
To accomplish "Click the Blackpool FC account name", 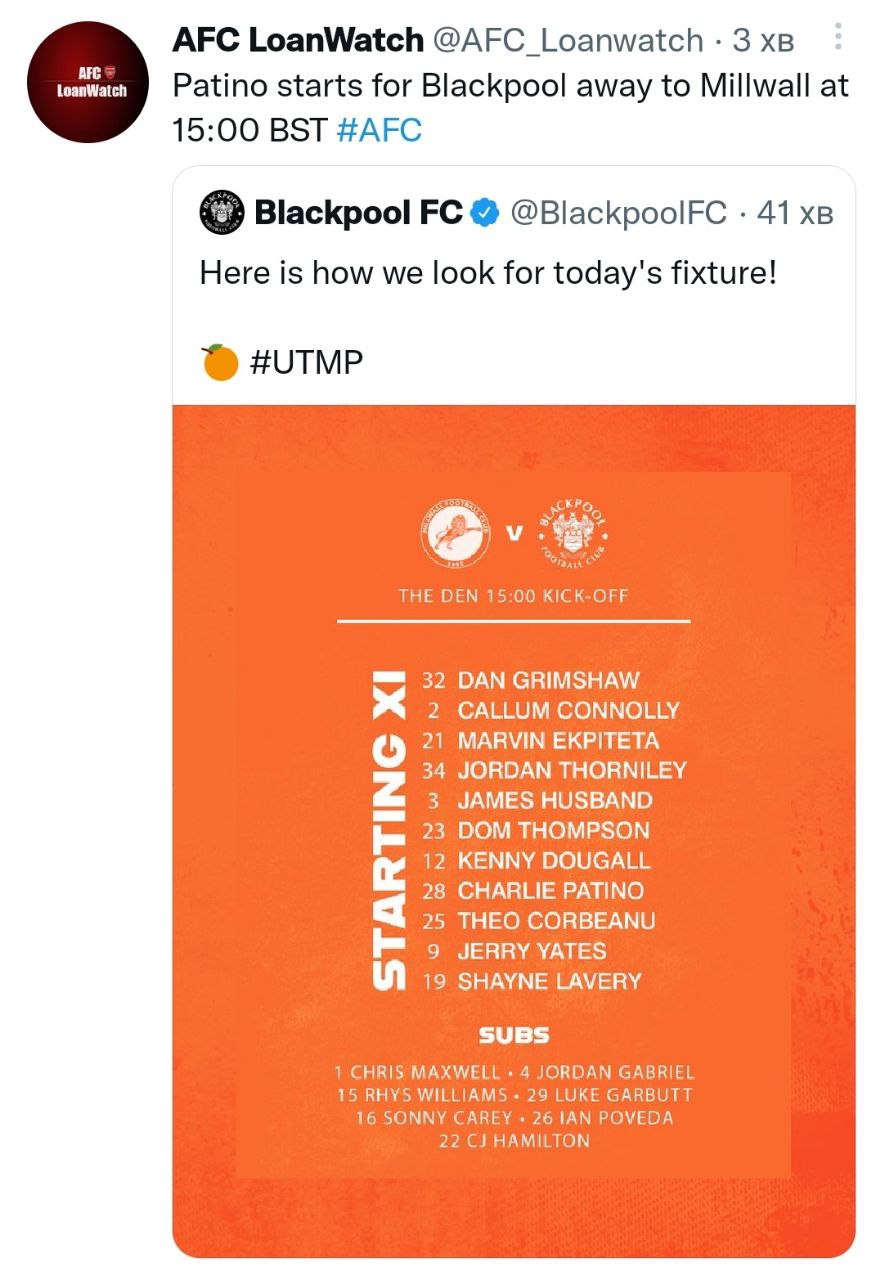I will pyautogui.click(x=358, y=212).
